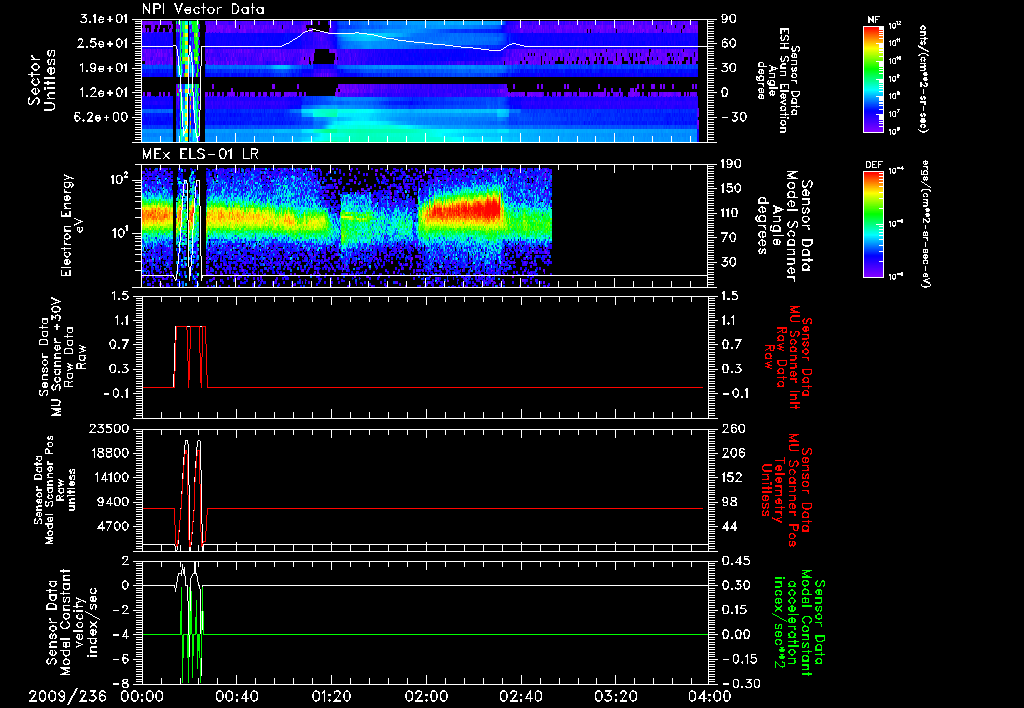Click the '1.2e+01' sector tick label

[x=102, y=93]
